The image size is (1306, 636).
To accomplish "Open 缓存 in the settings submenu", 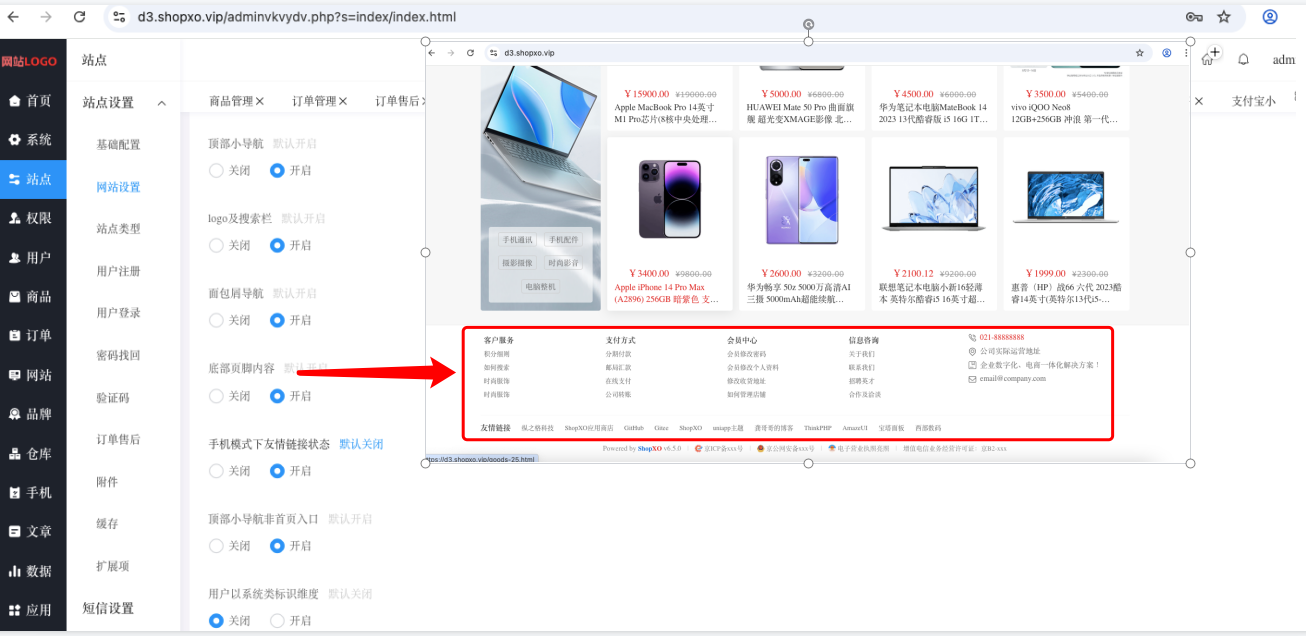I will tap(107, 523).
